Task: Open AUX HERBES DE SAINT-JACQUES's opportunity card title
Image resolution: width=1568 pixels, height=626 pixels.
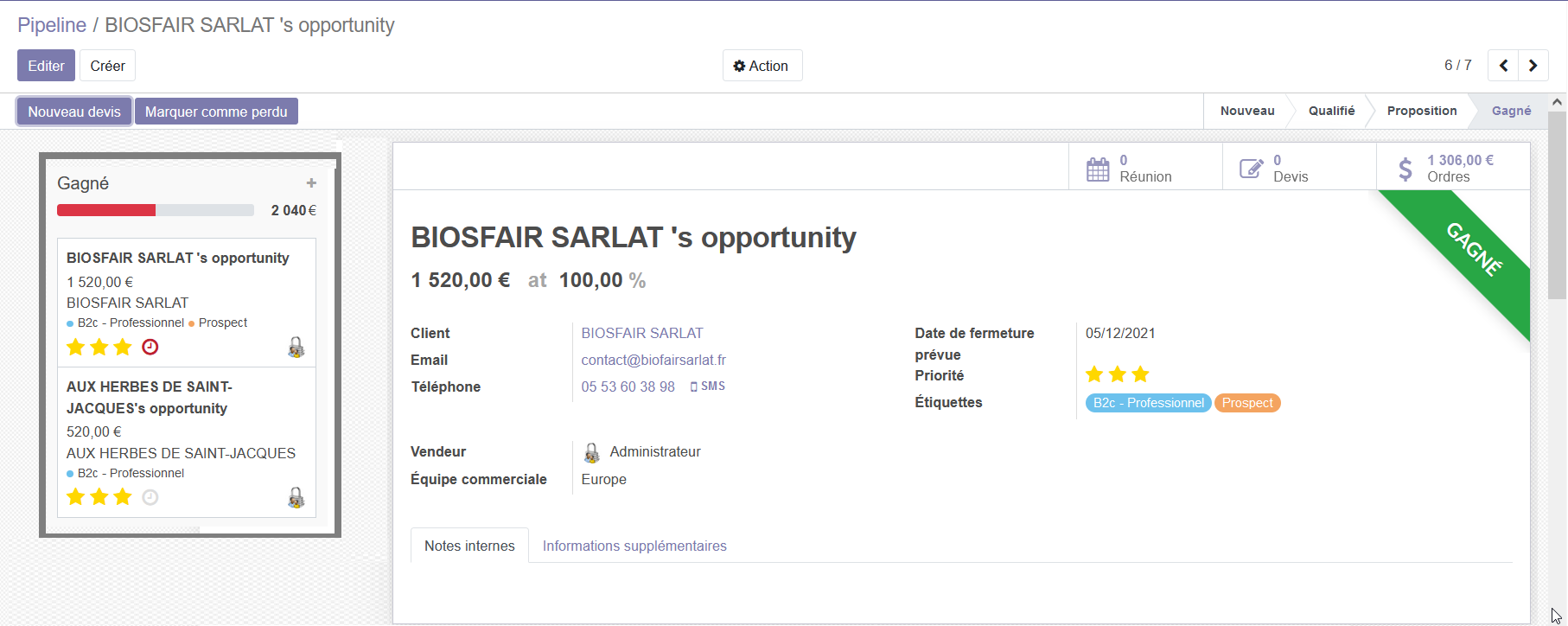Action: [x=150, y=397]
